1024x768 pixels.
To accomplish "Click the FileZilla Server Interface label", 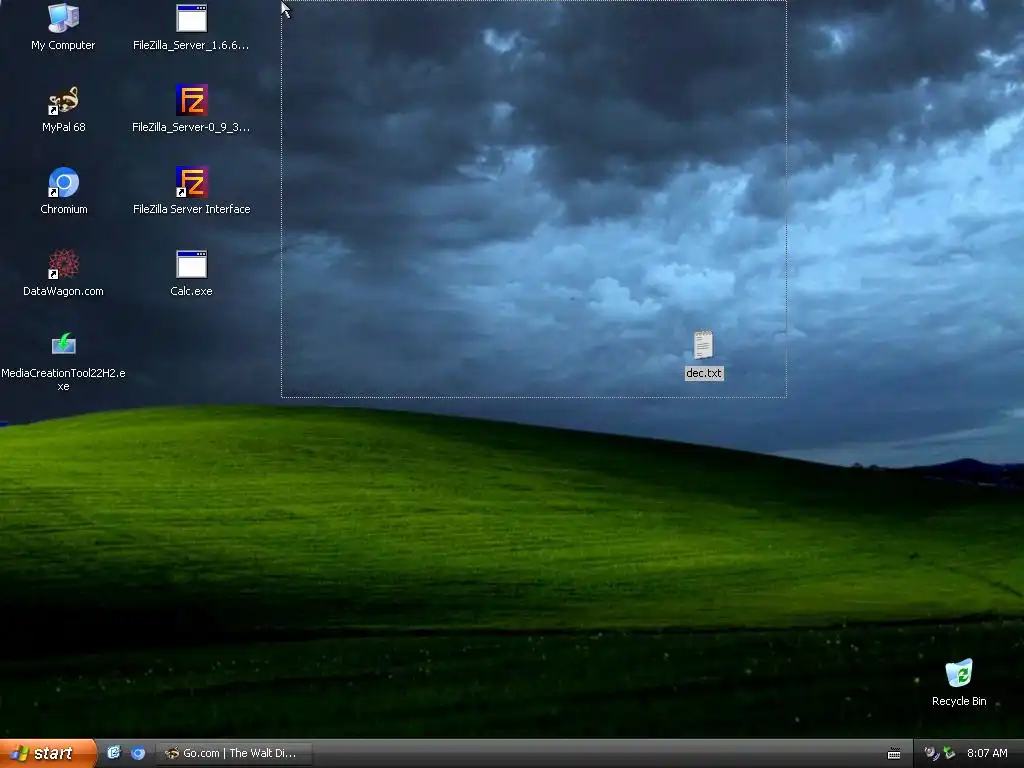I will pyautogui.click(x=191, y=209).
